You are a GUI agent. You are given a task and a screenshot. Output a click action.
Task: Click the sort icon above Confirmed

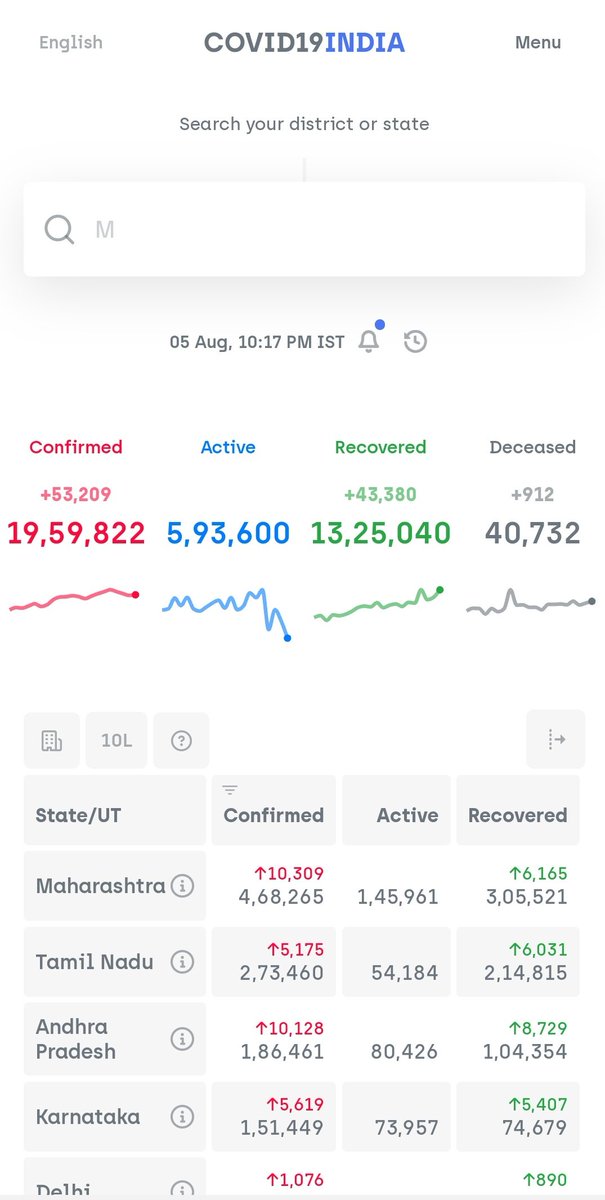[230, 790]
